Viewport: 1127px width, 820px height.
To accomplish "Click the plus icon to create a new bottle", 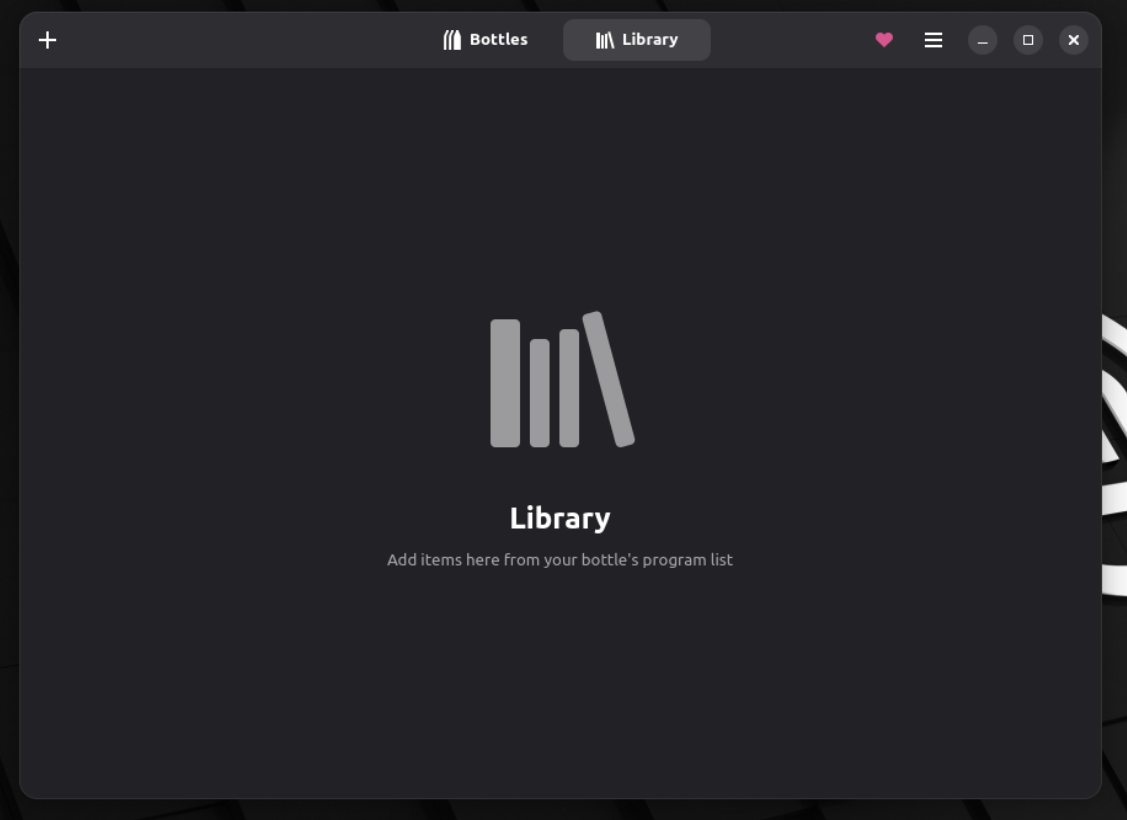I will point(47,40).
